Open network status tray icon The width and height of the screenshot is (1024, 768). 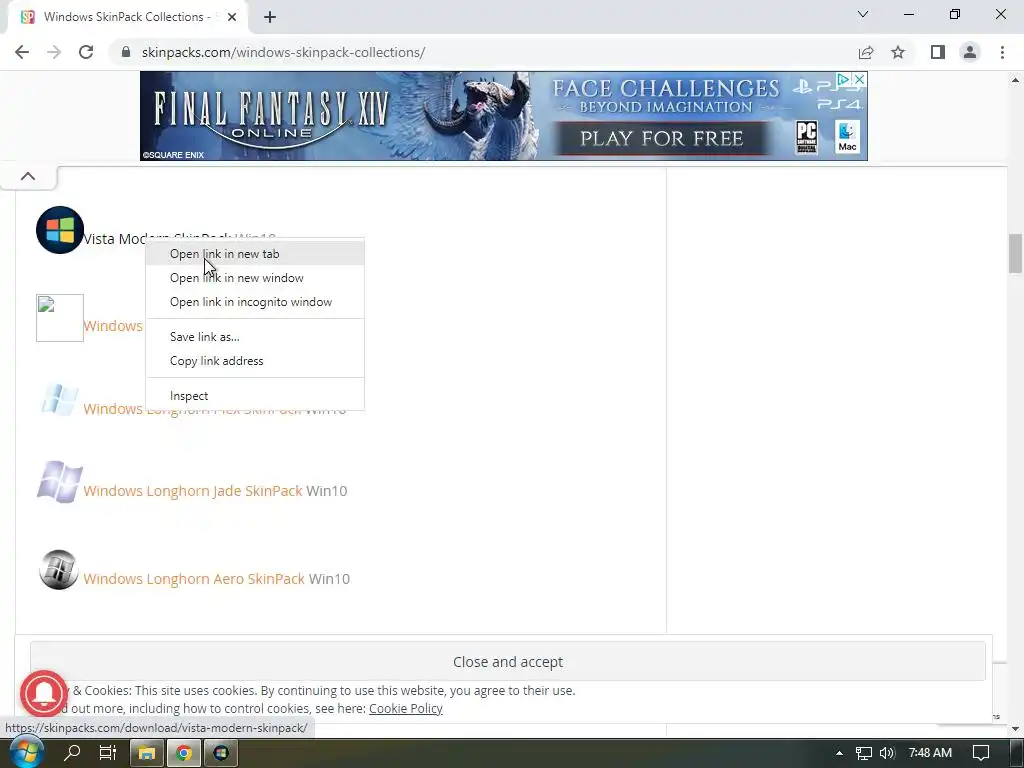[863, 753]
